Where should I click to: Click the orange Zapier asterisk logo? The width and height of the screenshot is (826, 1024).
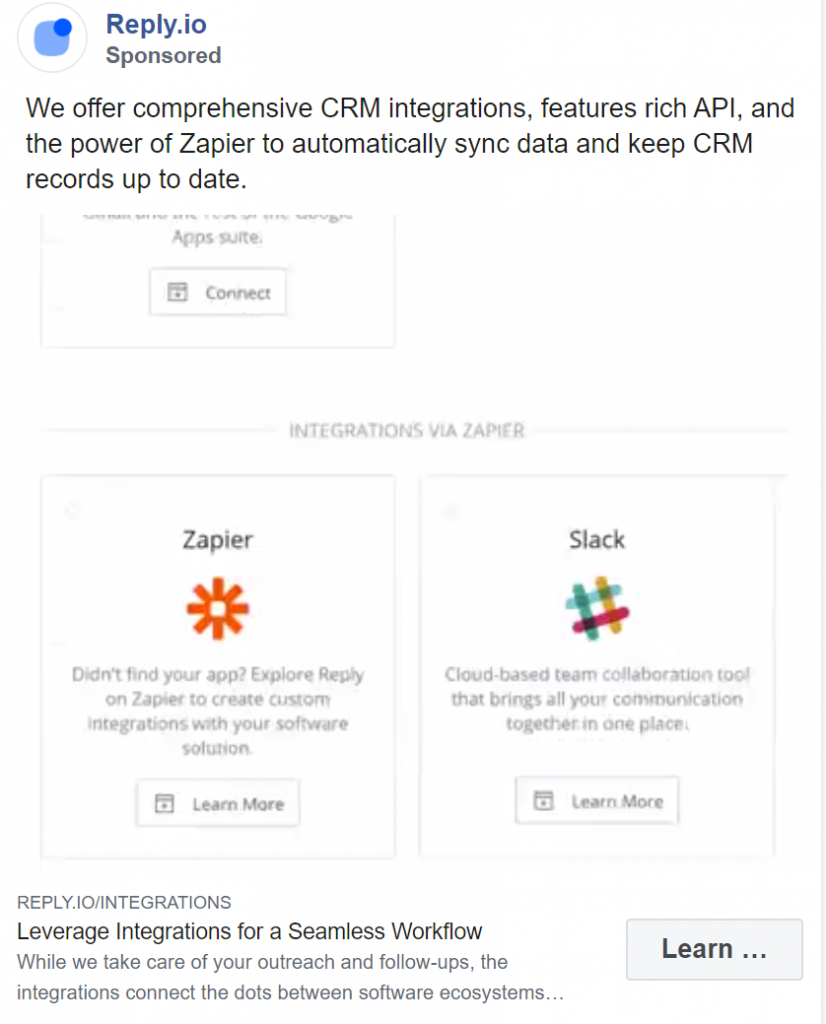click(217, 608)
